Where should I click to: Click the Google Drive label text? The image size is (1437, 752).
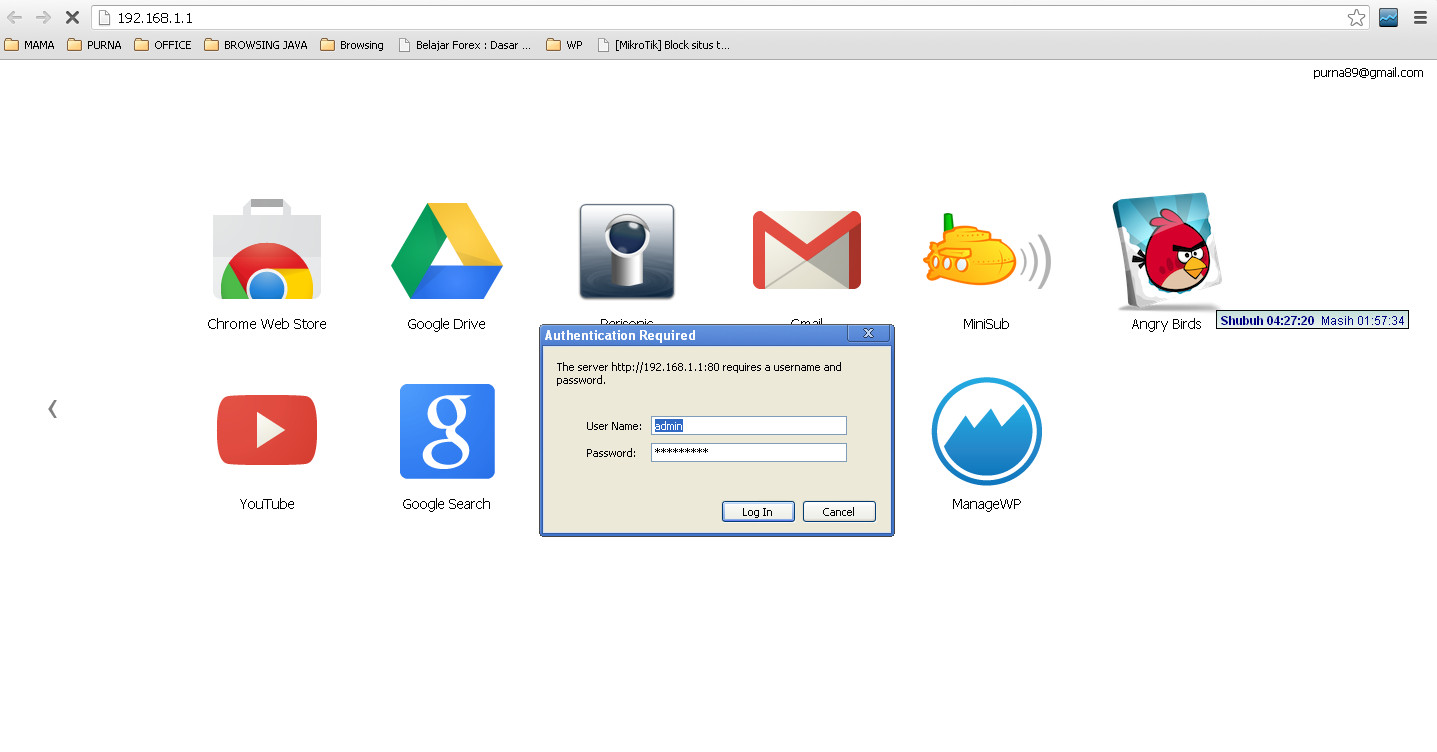click(x=446, y=324)
